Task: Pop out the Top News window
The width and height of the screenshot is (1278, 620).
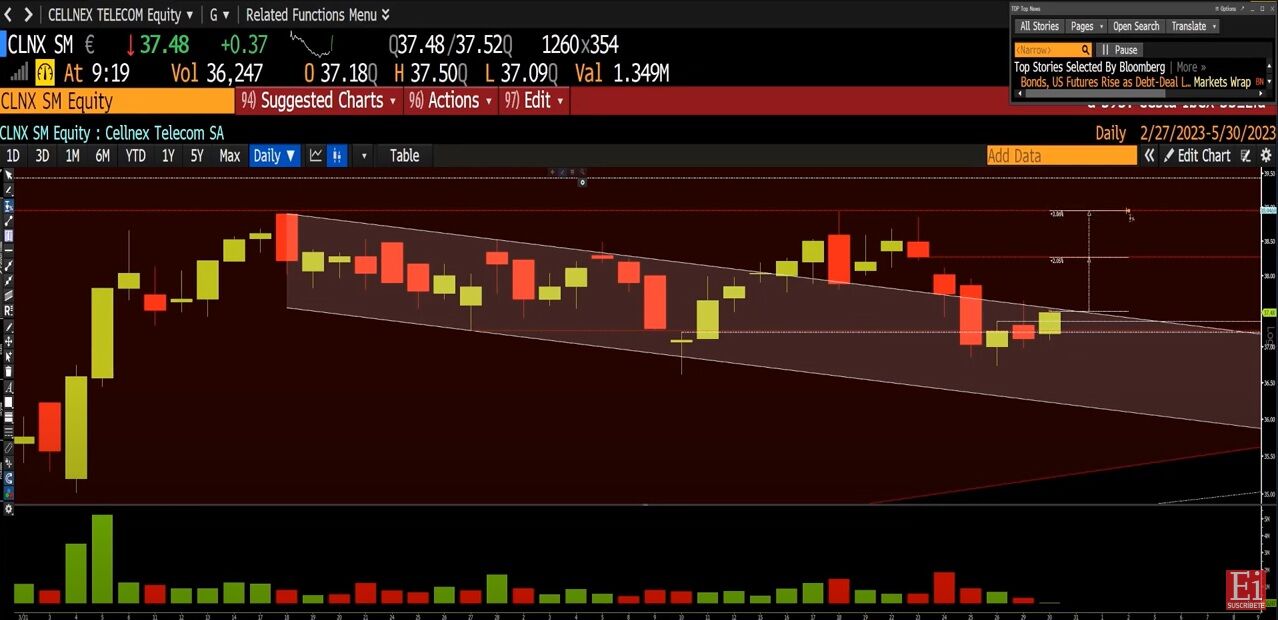Action: [1242, 9]
